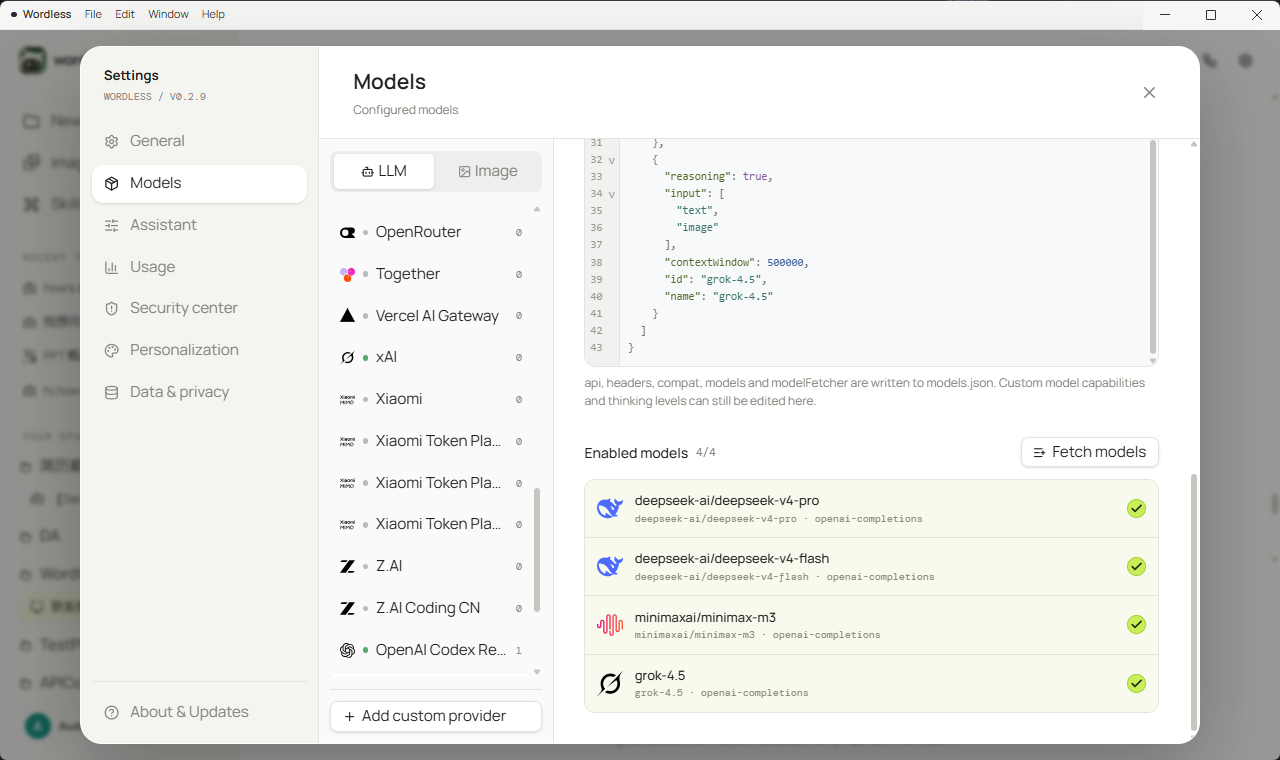Click the JSON editor scrollbar
1280x760 pixels.
1153,247
